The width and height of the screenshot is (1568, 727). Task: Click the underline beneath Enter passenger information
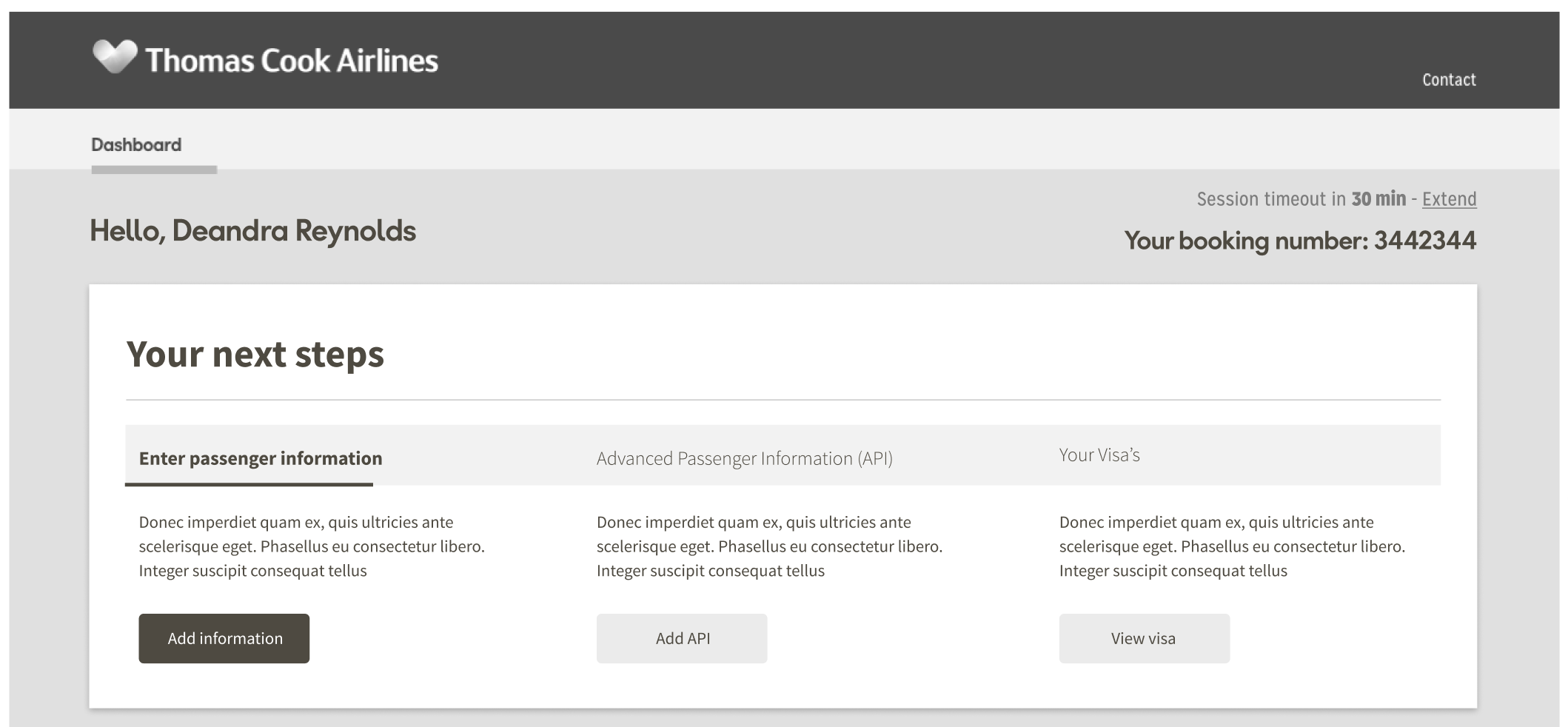point(249,484)
